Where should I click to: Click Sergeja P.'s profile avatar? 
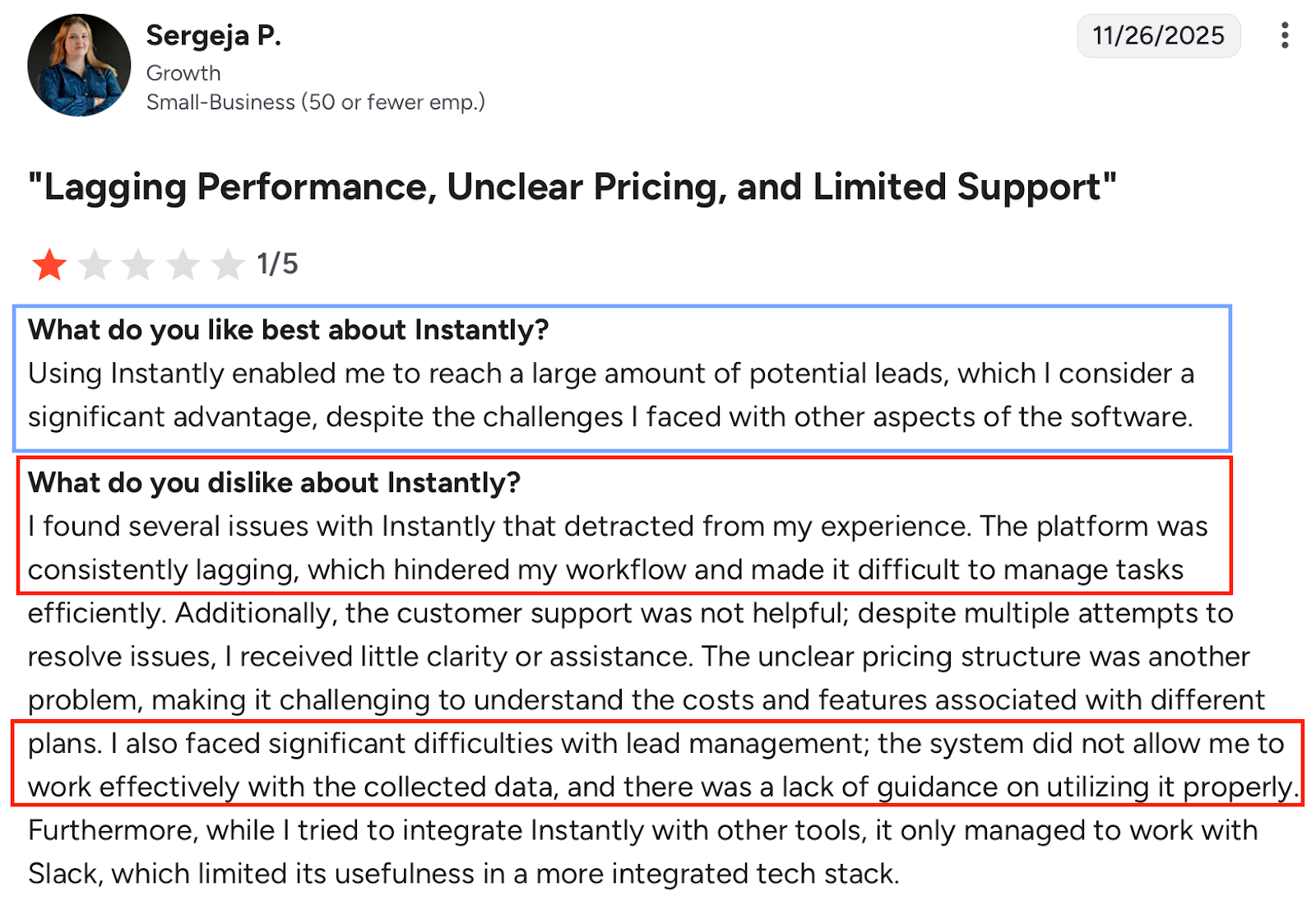click(78, 64)
